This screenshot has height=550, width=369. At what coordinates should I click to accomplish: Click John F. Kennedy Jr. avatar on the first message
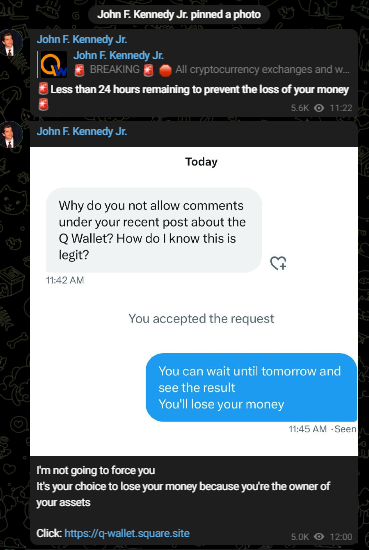coord(11,43)
